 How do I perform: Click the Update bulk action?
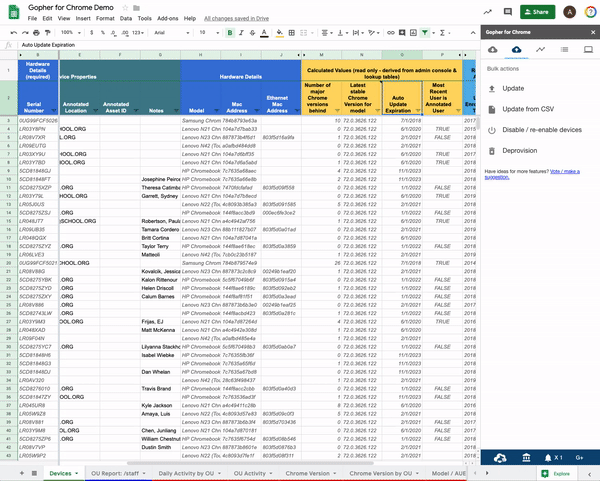[513, 88]
